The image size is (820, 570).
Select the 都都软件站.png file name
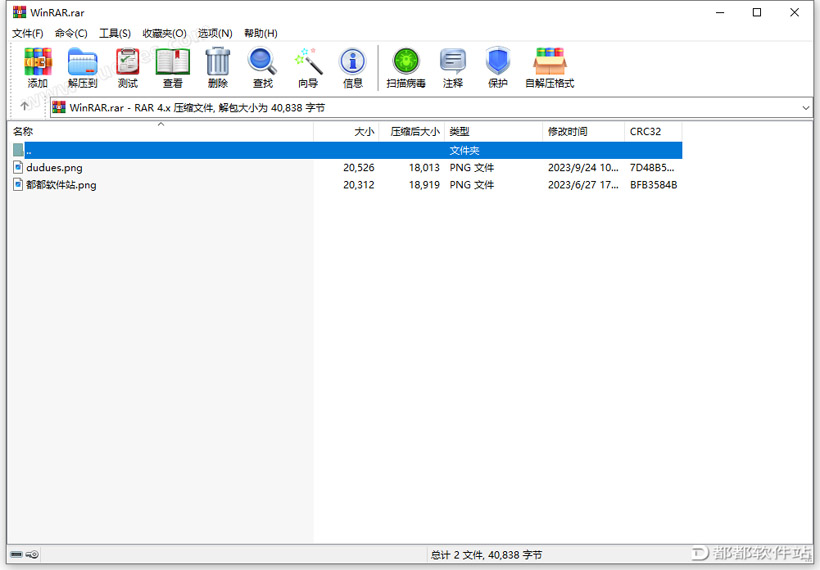coord(61,185)
